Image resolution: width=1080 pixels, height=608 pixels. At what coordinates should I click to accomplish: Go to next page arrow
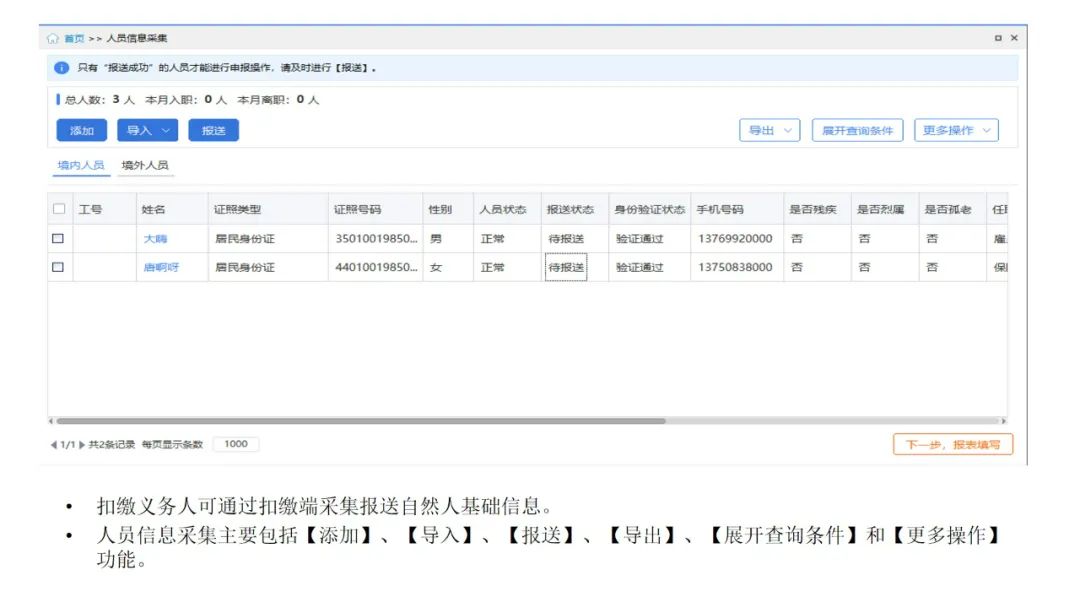pyautogui.click(x=82, y=445)
